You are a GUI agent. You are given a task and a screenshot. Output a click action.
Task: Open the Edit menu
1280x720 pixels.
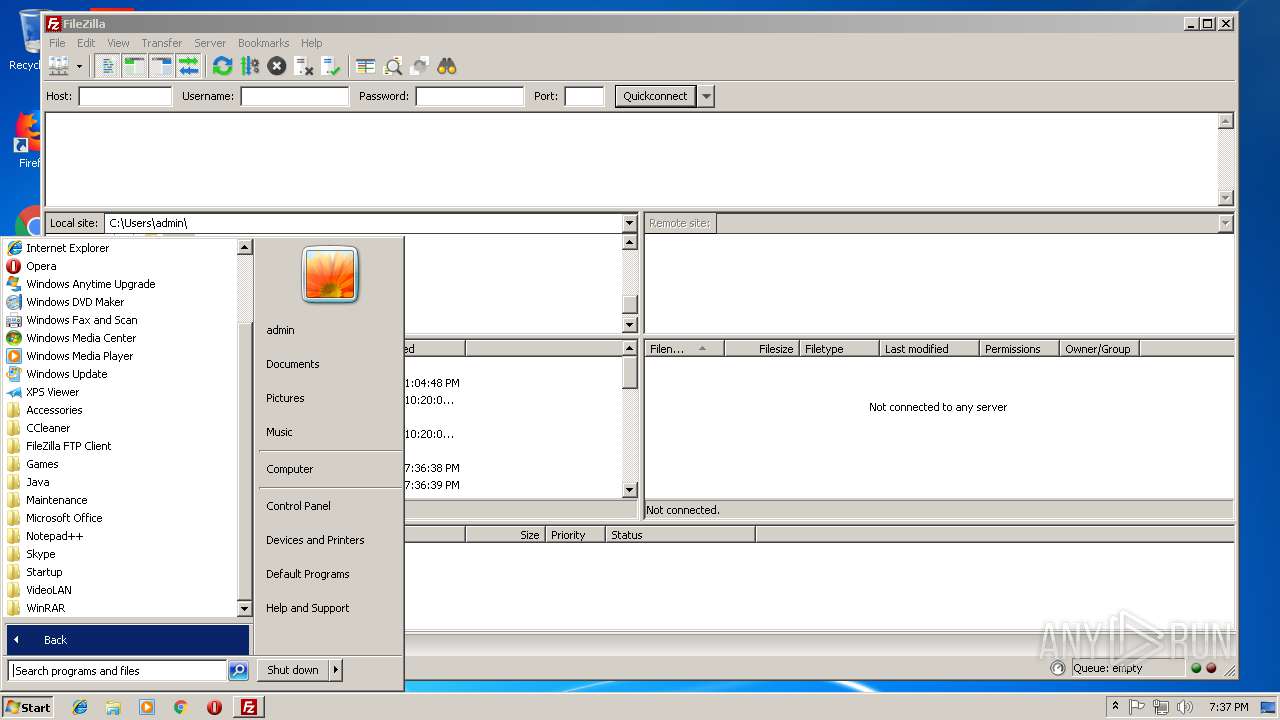[x=86, y=43]
